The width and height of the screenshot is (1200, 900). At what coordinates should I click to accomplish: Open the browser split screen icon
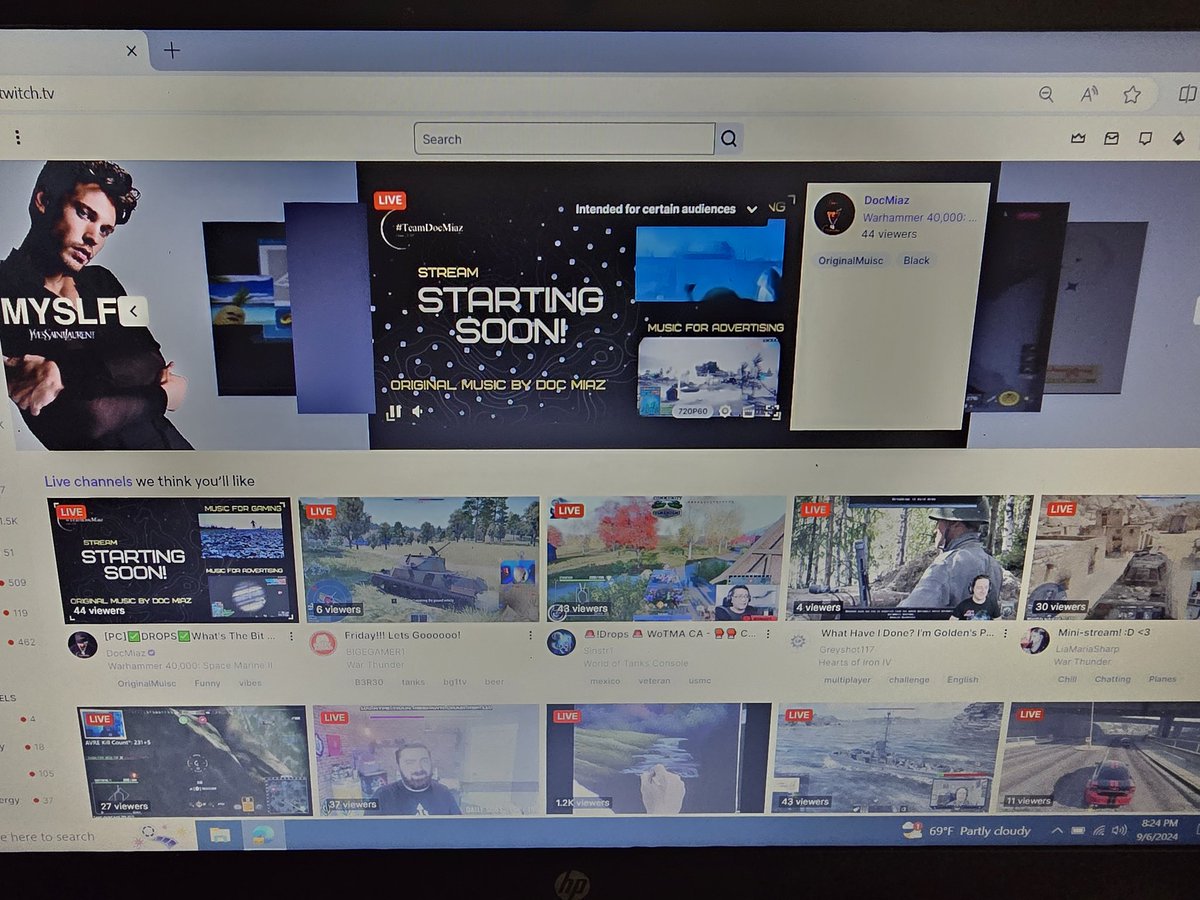click(x=1187, y=93)
